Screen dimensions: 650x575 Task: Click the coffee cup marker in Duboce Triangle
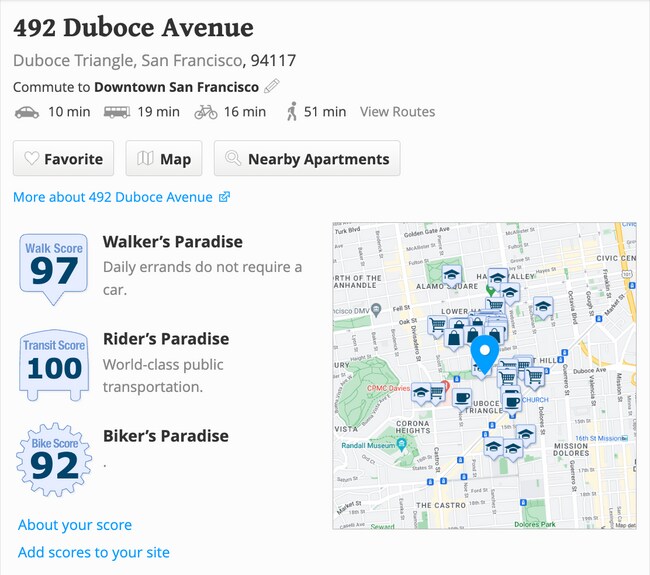click(461, 398)
